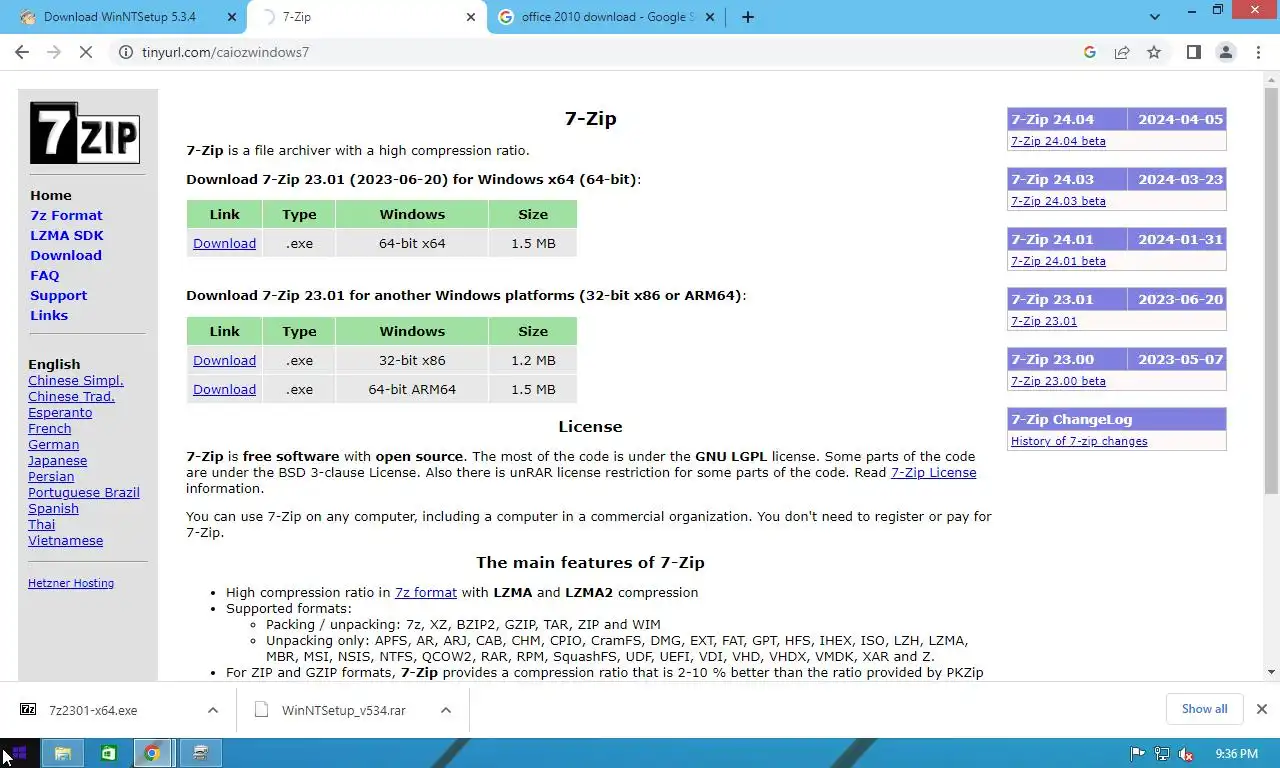1280x768 pixels.
Task: Open 7-Zip 24.03 beta news link
Action: pyautogui.click(x=1058, y=201)
